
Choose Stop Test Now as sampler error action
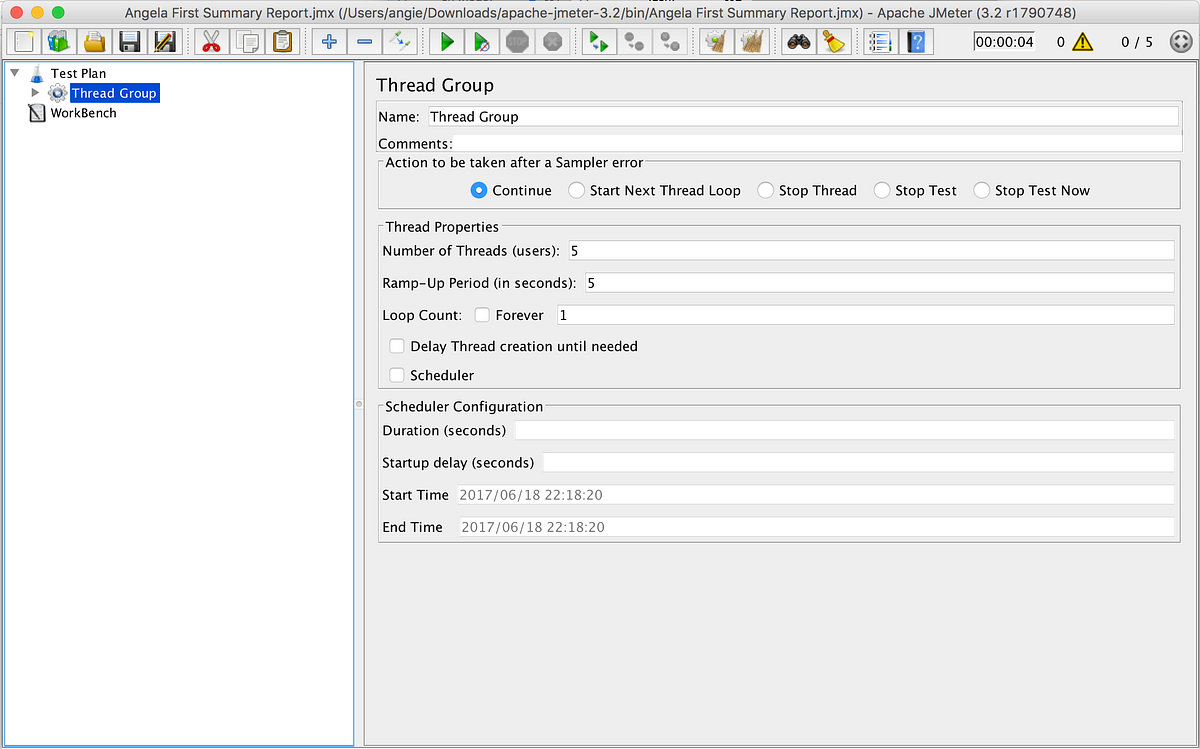pos(981,190)
